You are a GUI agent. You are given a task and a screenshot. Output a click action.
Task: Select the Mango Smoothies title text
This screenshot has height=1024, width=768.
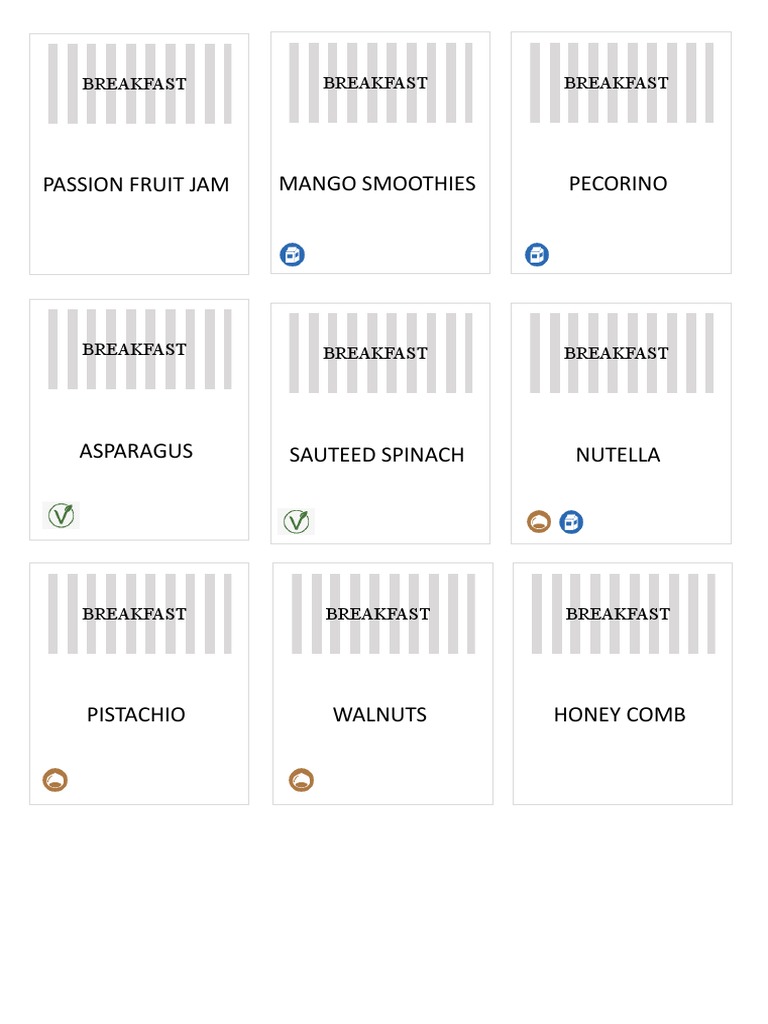point(377,184)
